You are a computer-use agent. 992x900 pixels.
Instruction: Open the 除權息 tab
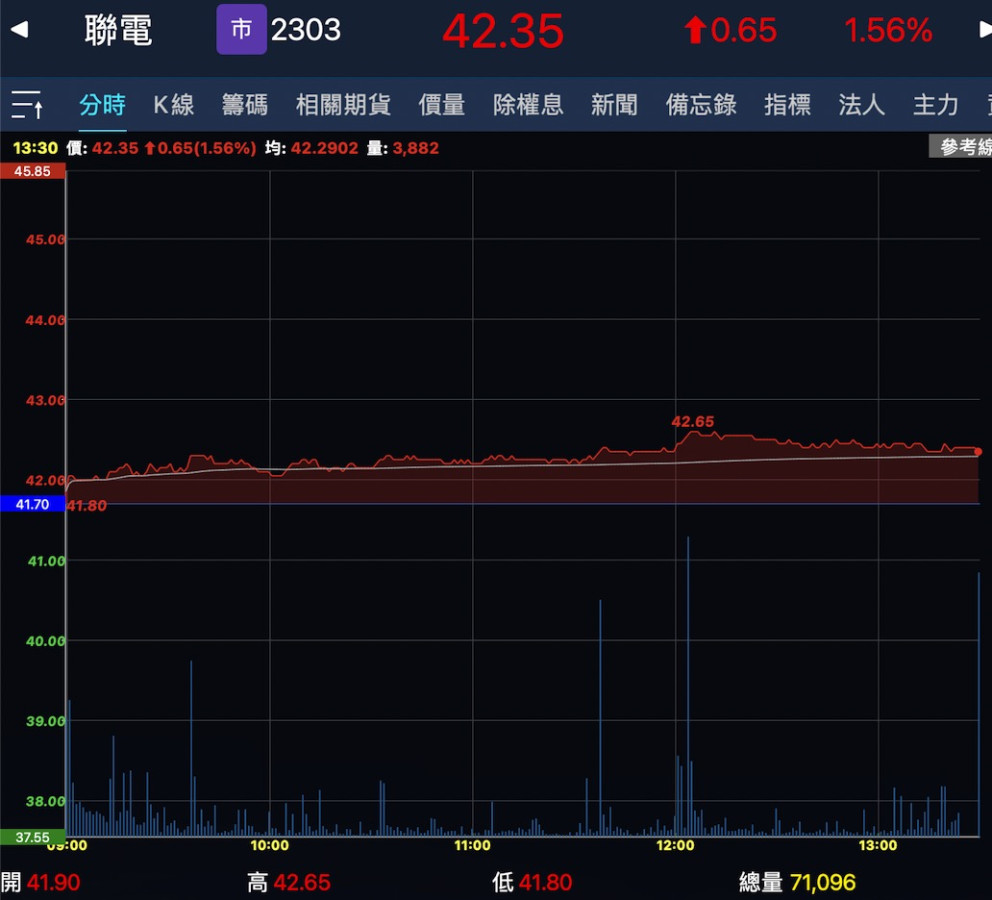pos(528,104)
